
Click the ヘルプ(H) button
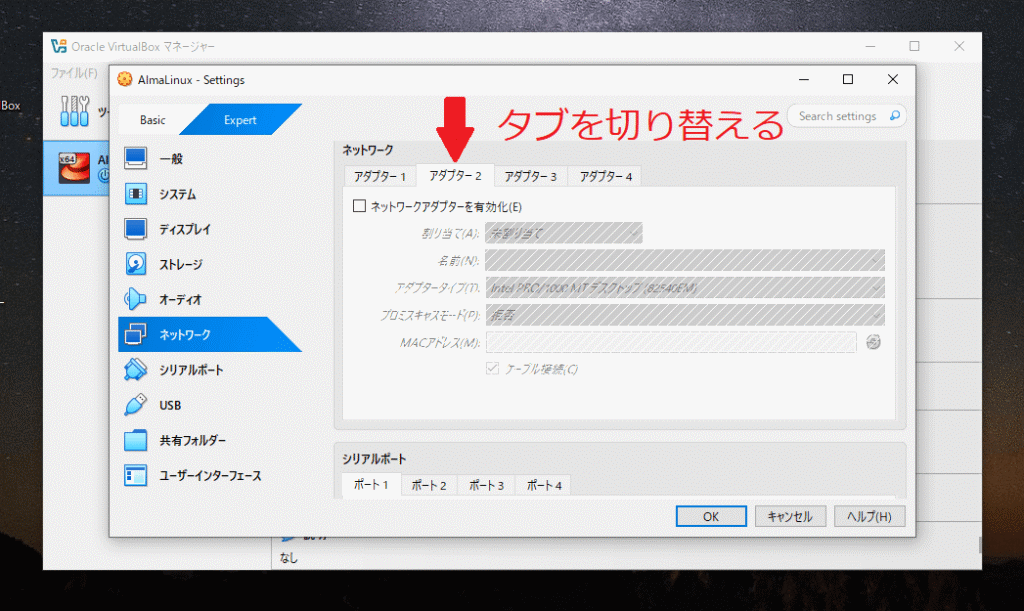(869, 516)
